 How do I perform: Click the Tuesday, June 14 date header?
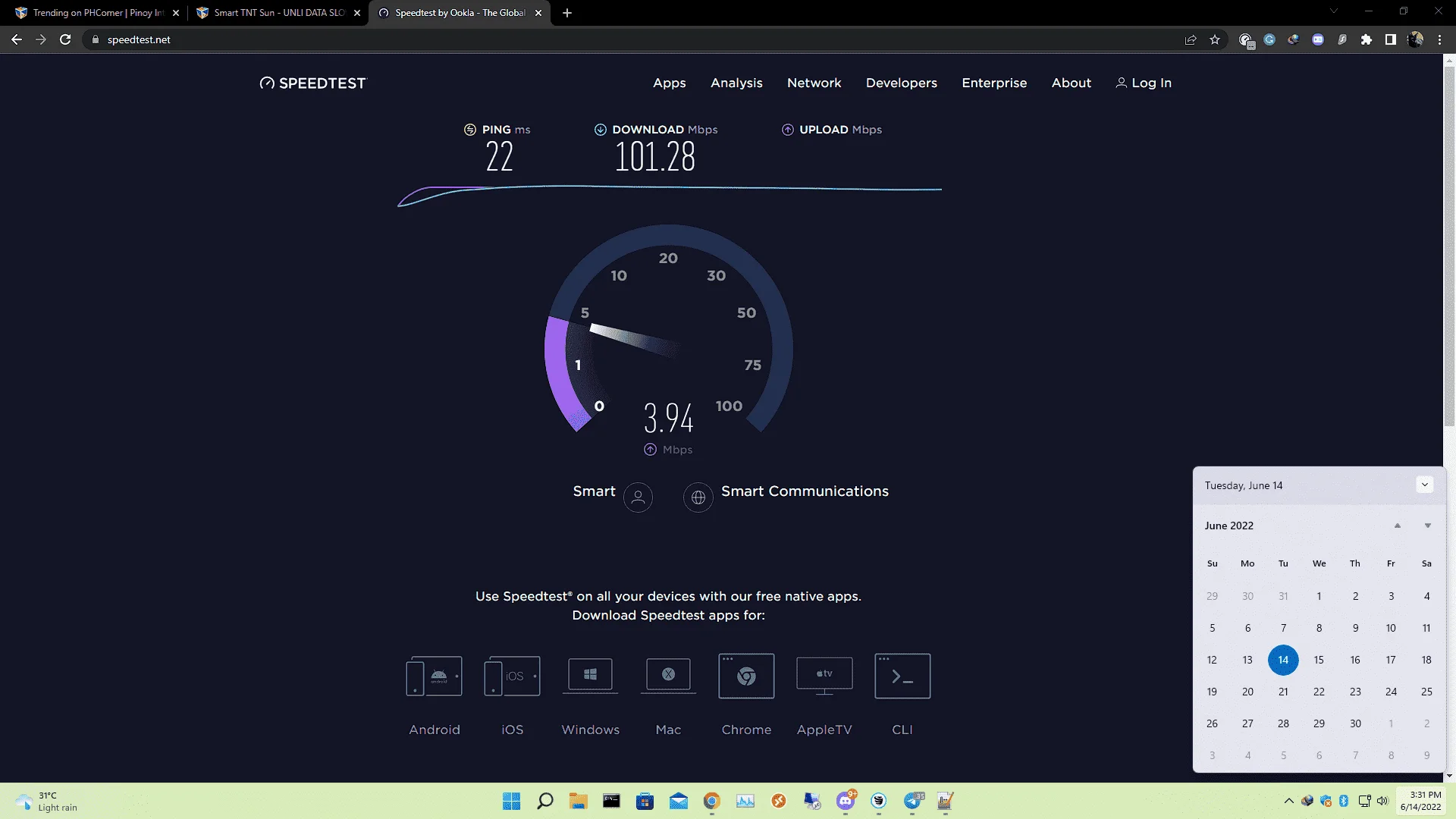click(x=1244, y=485)
